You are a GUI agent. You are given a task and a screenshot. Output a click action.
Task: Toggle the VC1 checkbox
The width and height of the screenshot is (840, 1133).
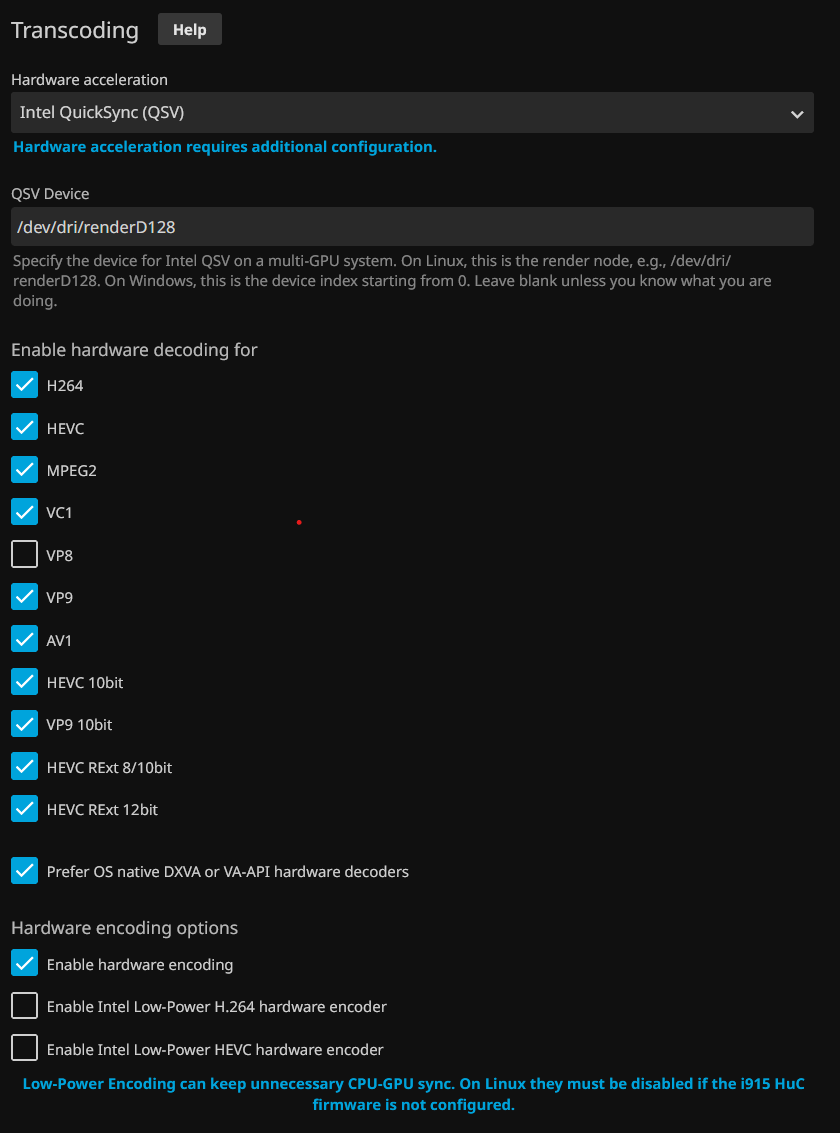(x=24, y=512)
